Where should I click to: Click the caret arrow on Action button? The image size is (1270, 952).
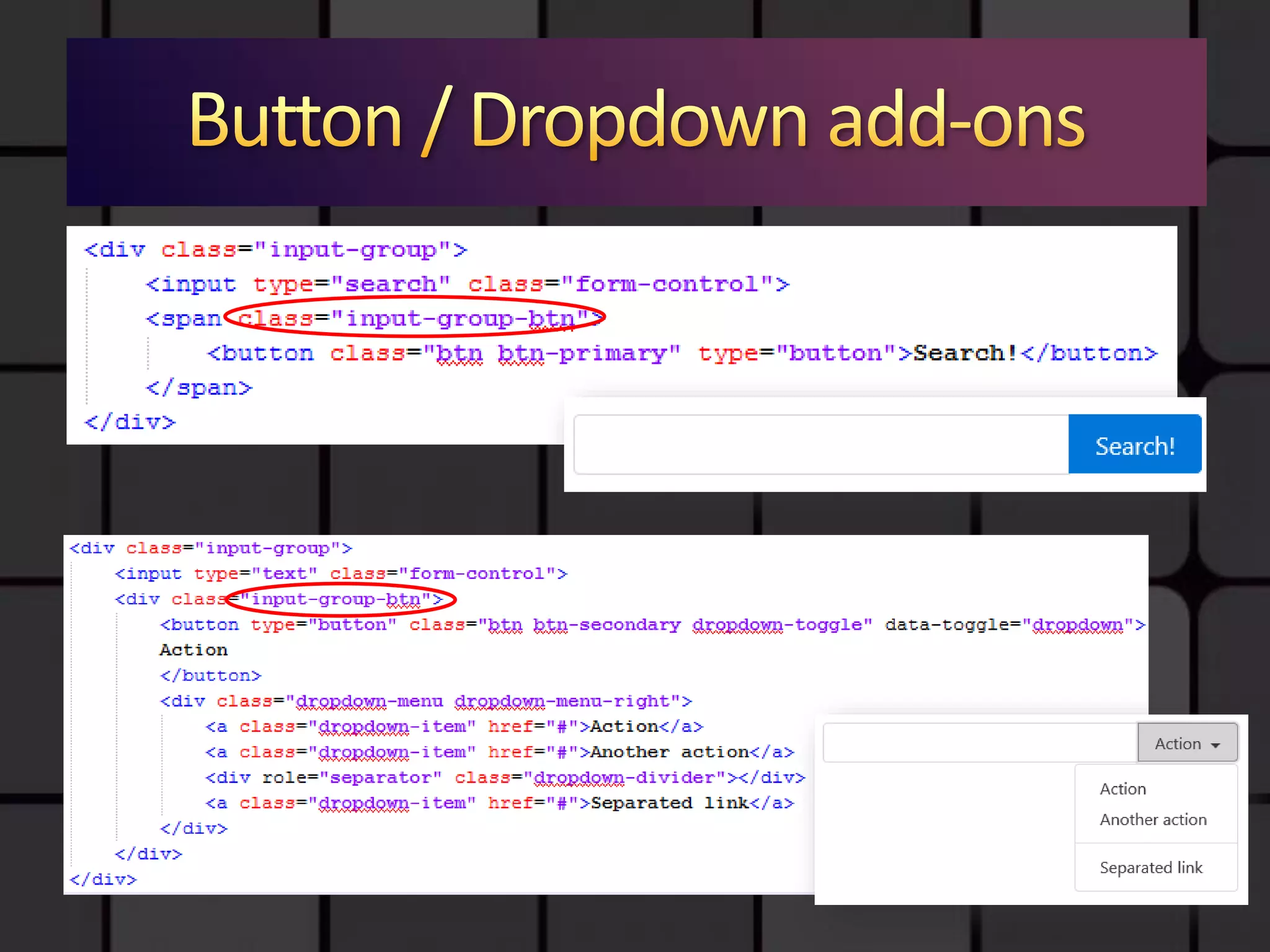click(1215, 745)
